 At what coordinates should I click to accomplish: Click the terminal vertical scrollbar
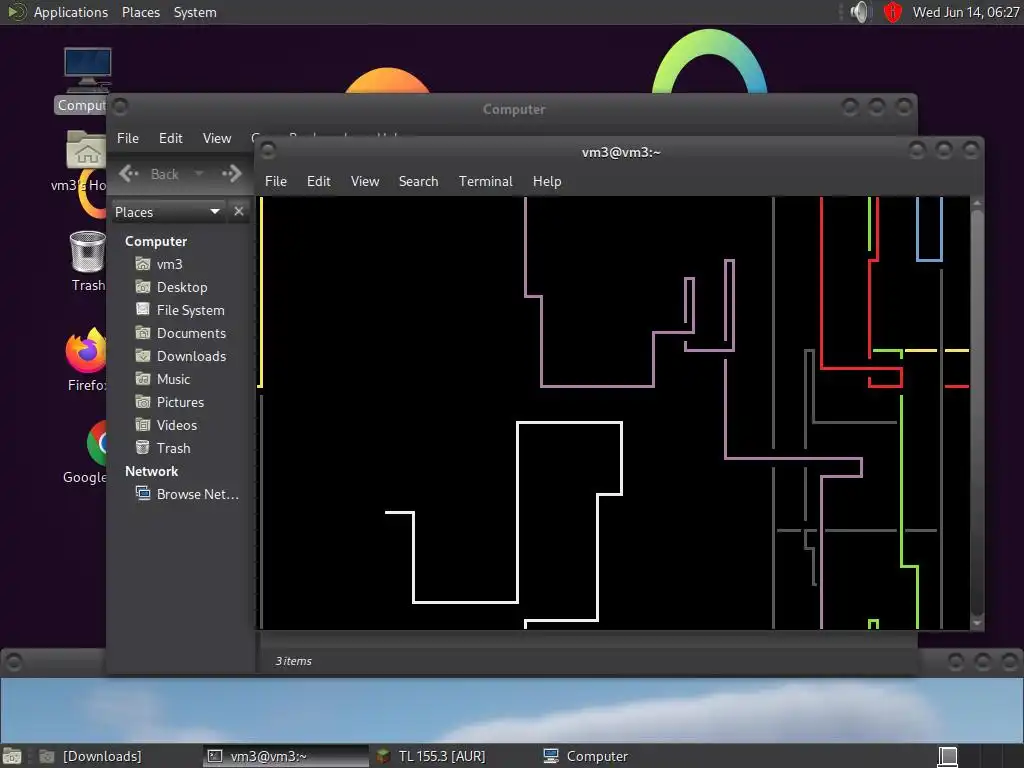[x=977, y=411]
